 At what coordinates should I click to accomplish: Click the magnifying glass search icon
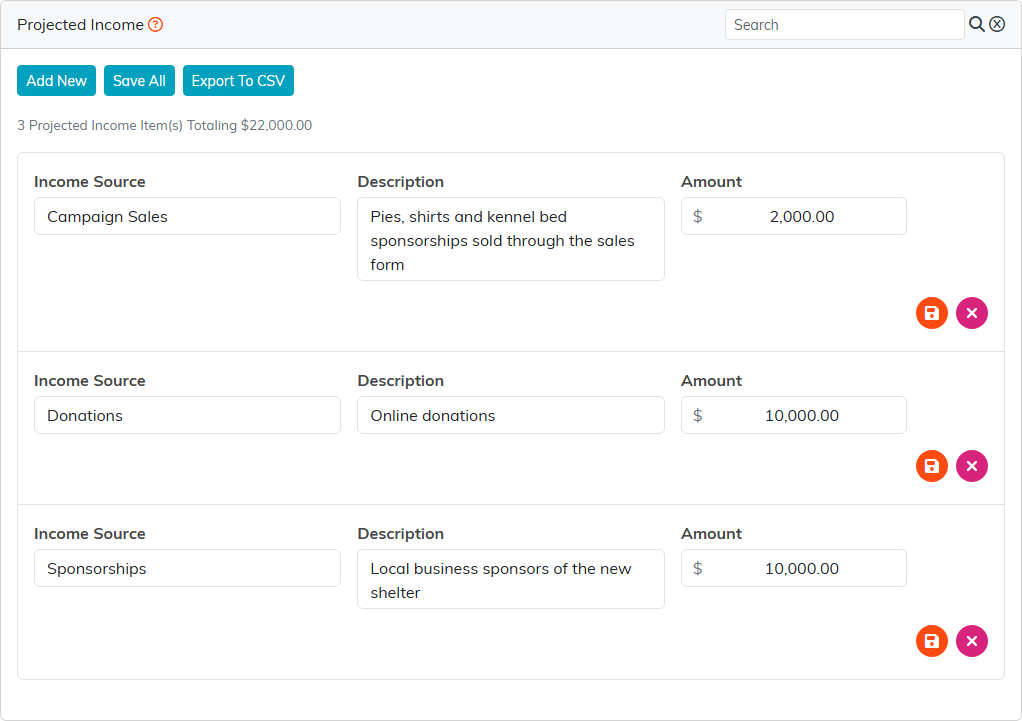click(x=976, y=25)
